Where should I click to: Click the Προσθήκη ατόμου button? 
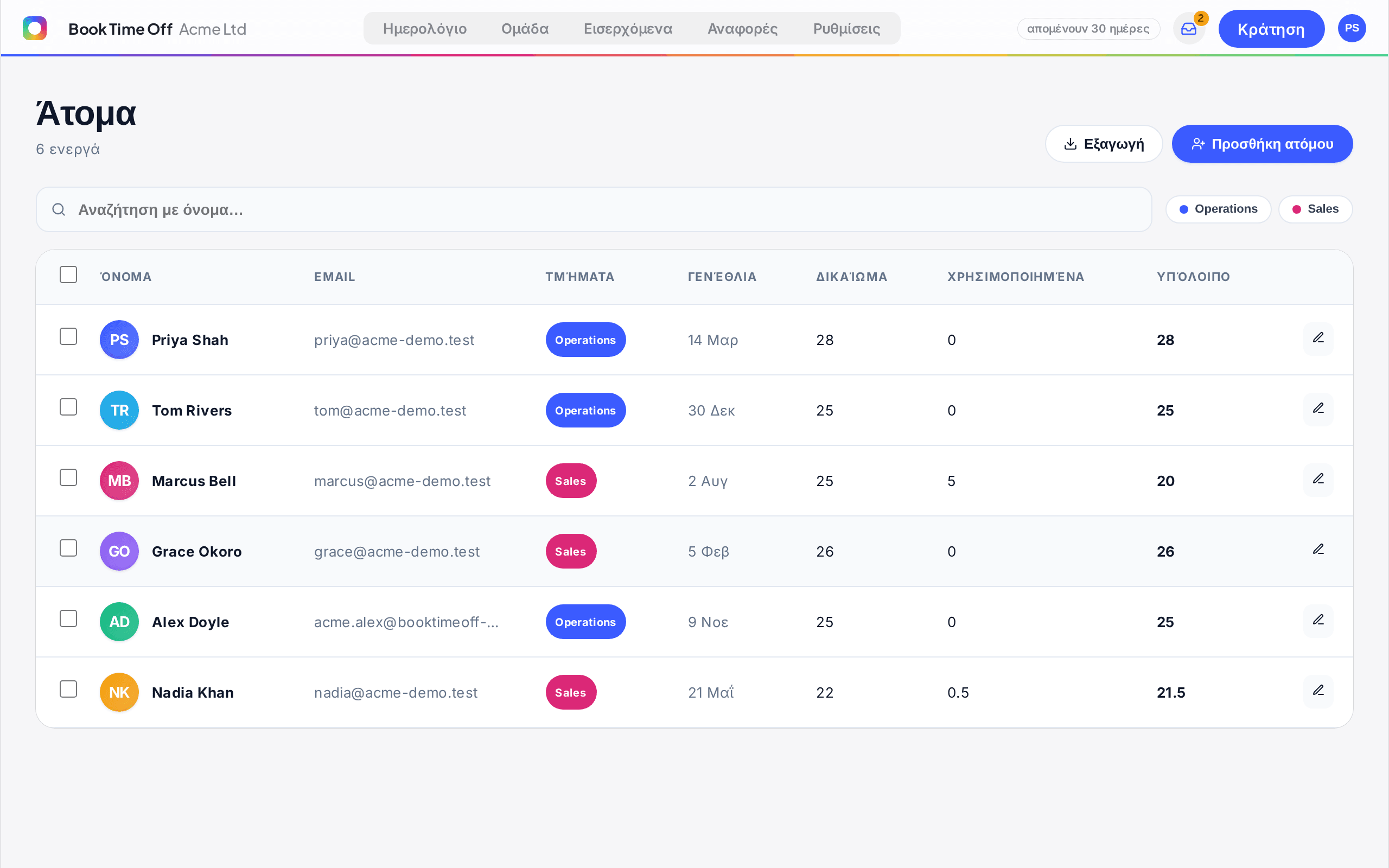(1262, 144)
